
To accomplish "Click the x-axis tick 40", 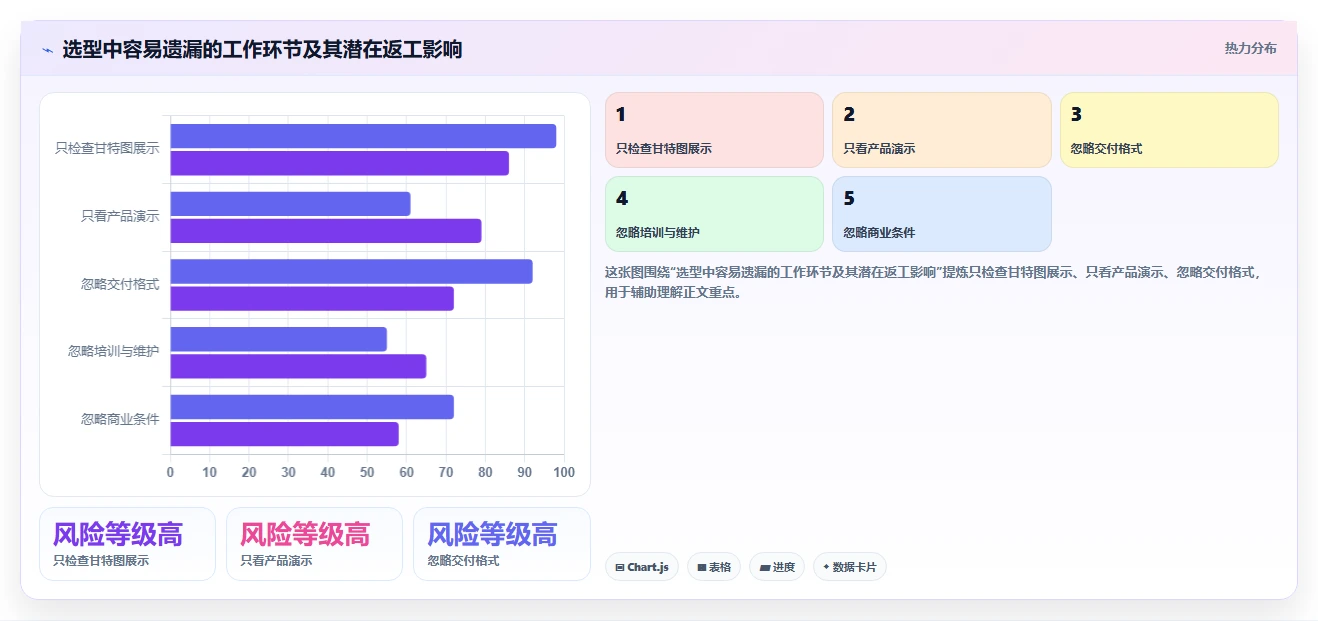I will pos(328,472).
